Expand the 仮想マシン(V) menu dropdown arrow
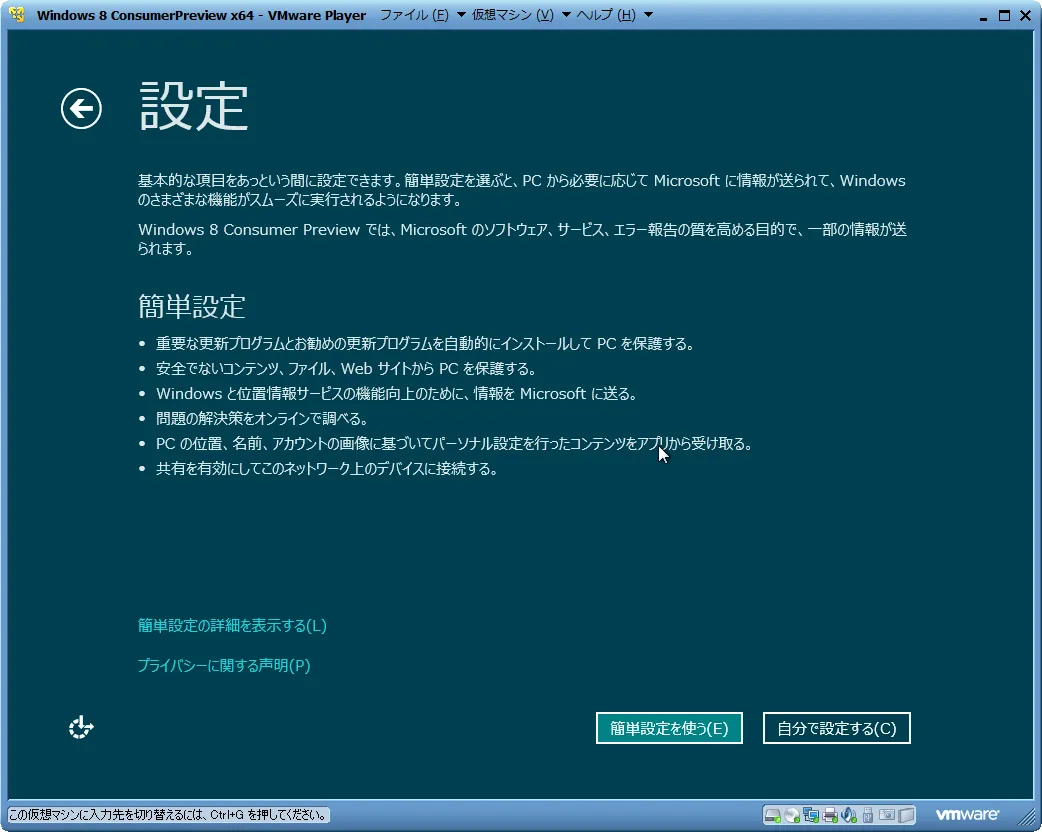The width and height of the screenshot is (1042, 832). click(x=566, y=16)
